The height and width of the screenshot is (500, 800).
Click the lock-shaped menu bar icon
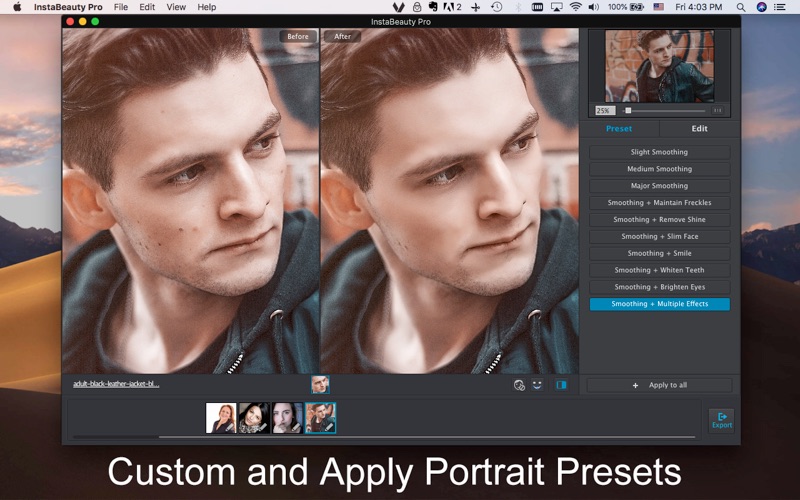(x=417, y=7)
